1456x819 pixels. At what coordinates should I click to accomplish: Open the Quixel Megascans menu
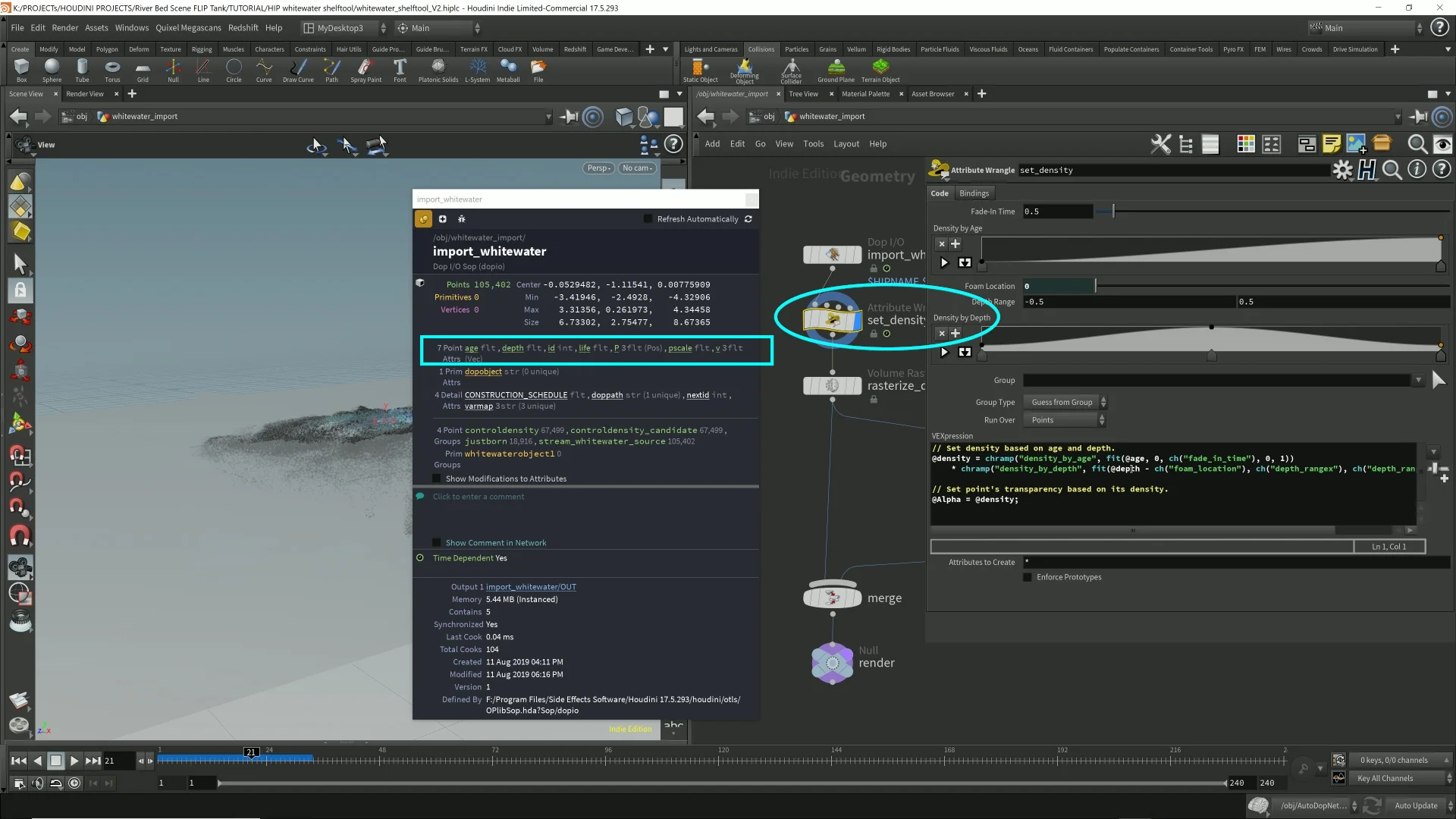(188, 28)
